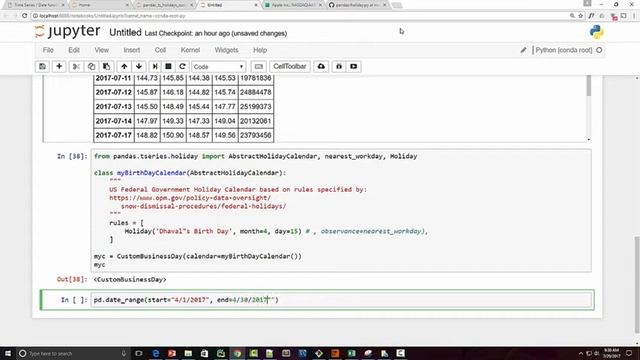This screenshot has width=640, height=360.
Task: Click the Out[38] CustomBusinessDay output text
Action: 130,280
